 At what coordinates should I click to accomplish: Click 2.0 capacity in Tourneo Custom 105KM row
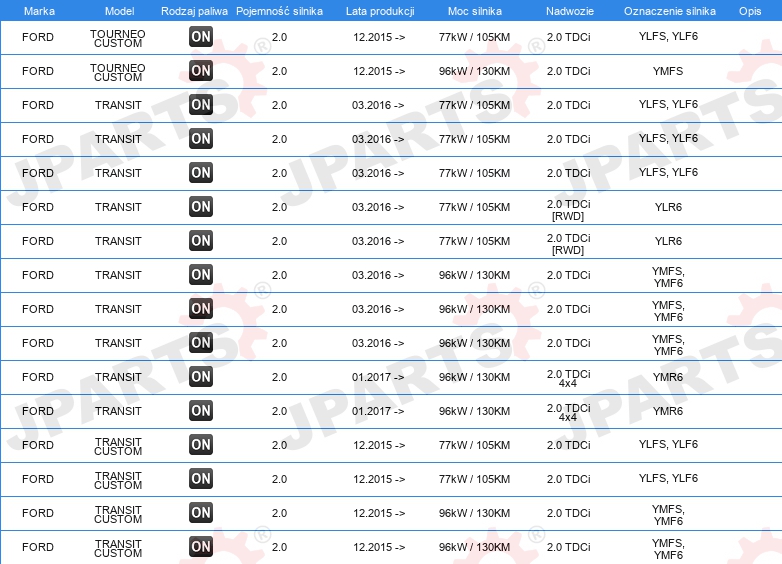click(279, 37)
